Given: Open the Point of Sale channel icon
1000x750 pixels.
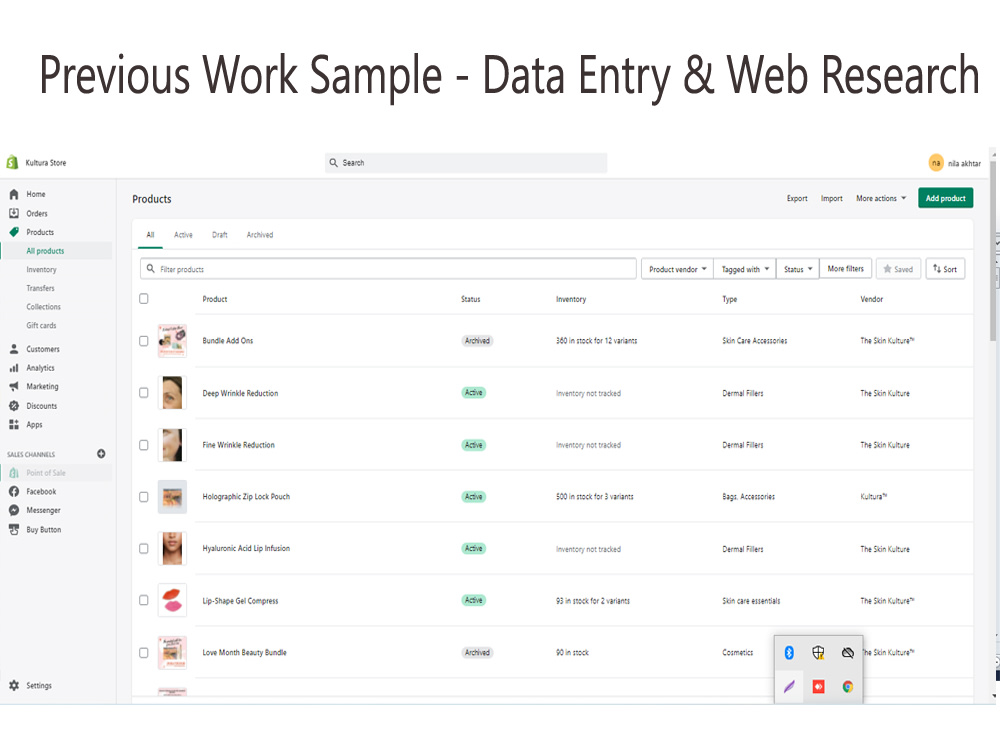Looking at the screenshot, I should tap(13, 473).
